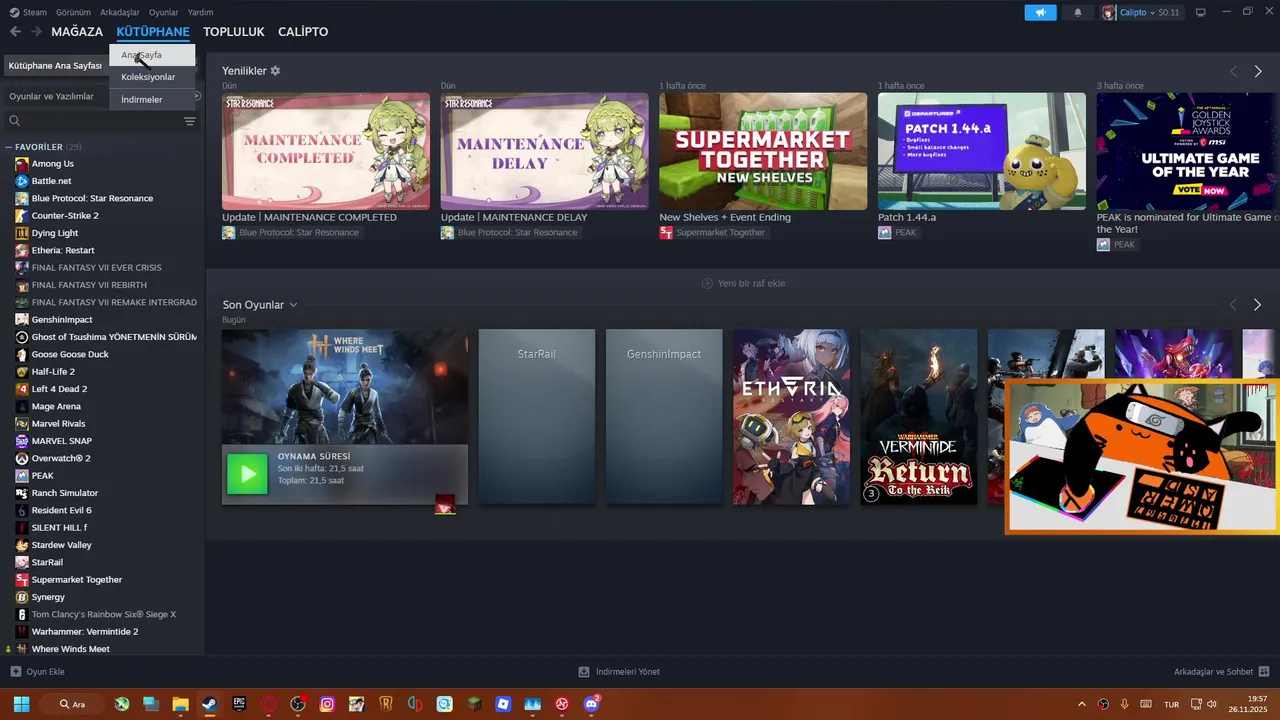1280x720 pixels.
Task: Open Patch 1.44.a PEAK news thumbnail
Action: [982, 151]
